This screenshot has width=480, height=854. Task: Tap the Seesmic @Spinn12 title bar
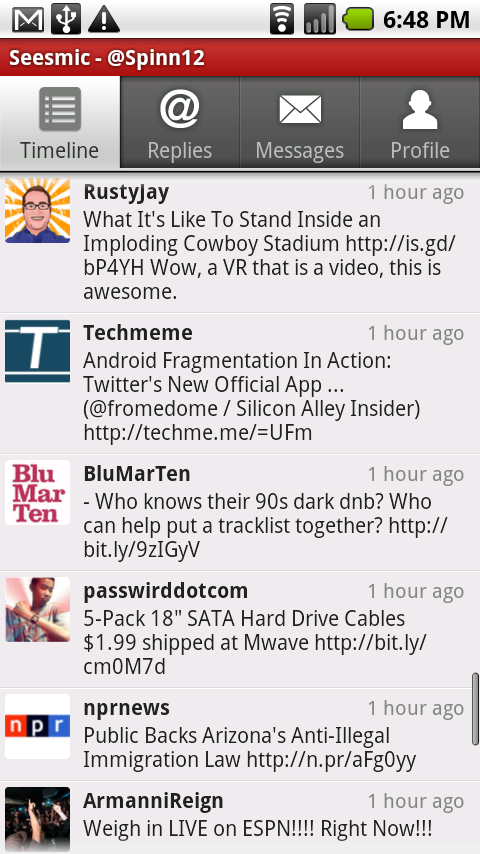click(240, 57)
